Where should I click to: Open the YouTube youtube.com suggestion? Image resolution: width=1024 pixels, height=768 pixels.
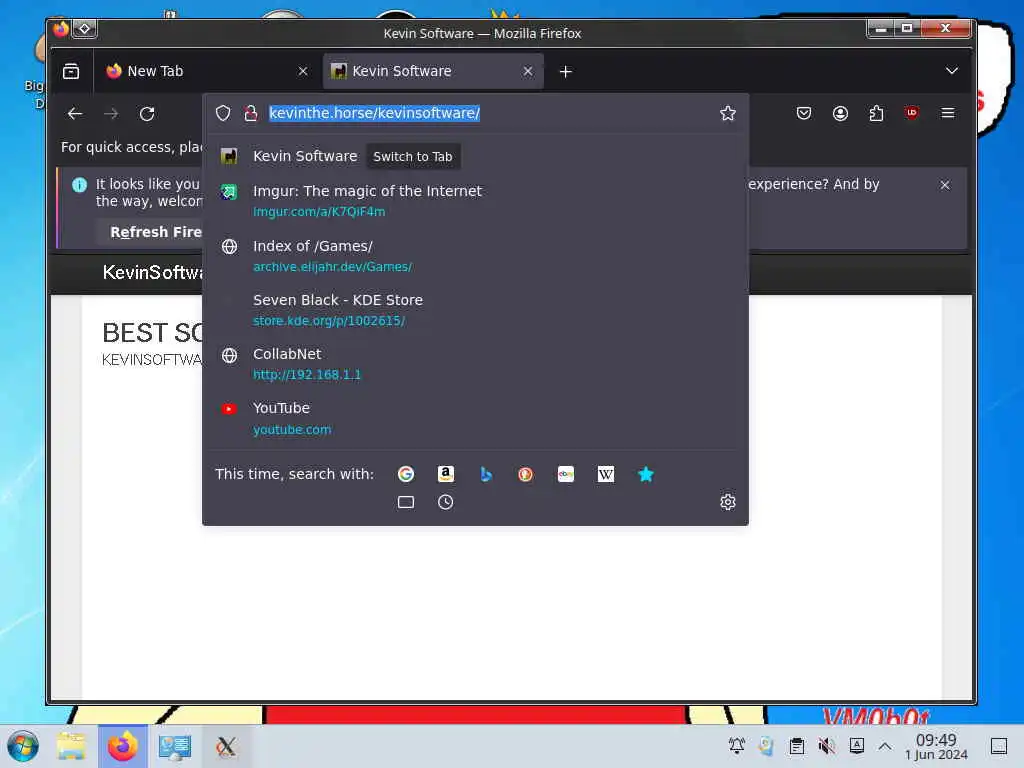[x=475, y=418]
